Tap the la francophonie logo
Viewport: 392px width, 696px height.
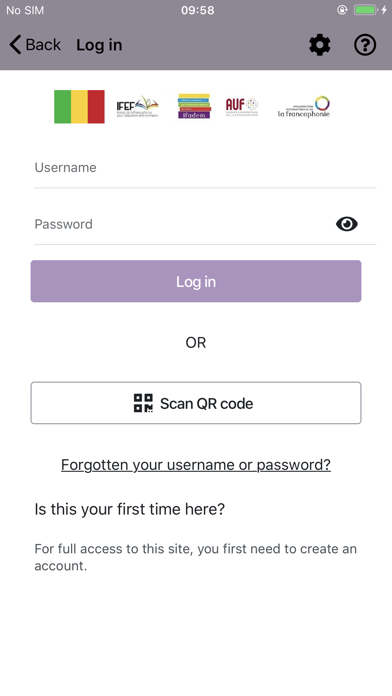[x=304, y=107]
